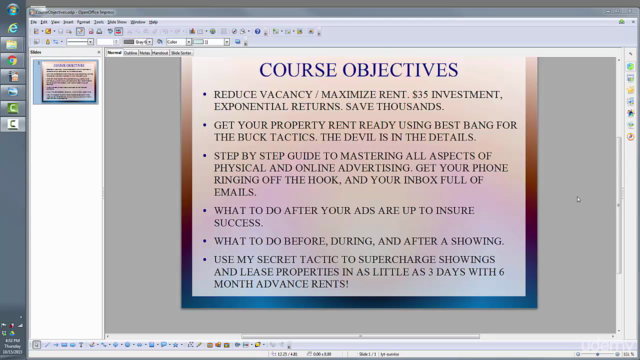Switch to the Notes view tab
This screenshot has width=640, height=360.
pos(144,53)
